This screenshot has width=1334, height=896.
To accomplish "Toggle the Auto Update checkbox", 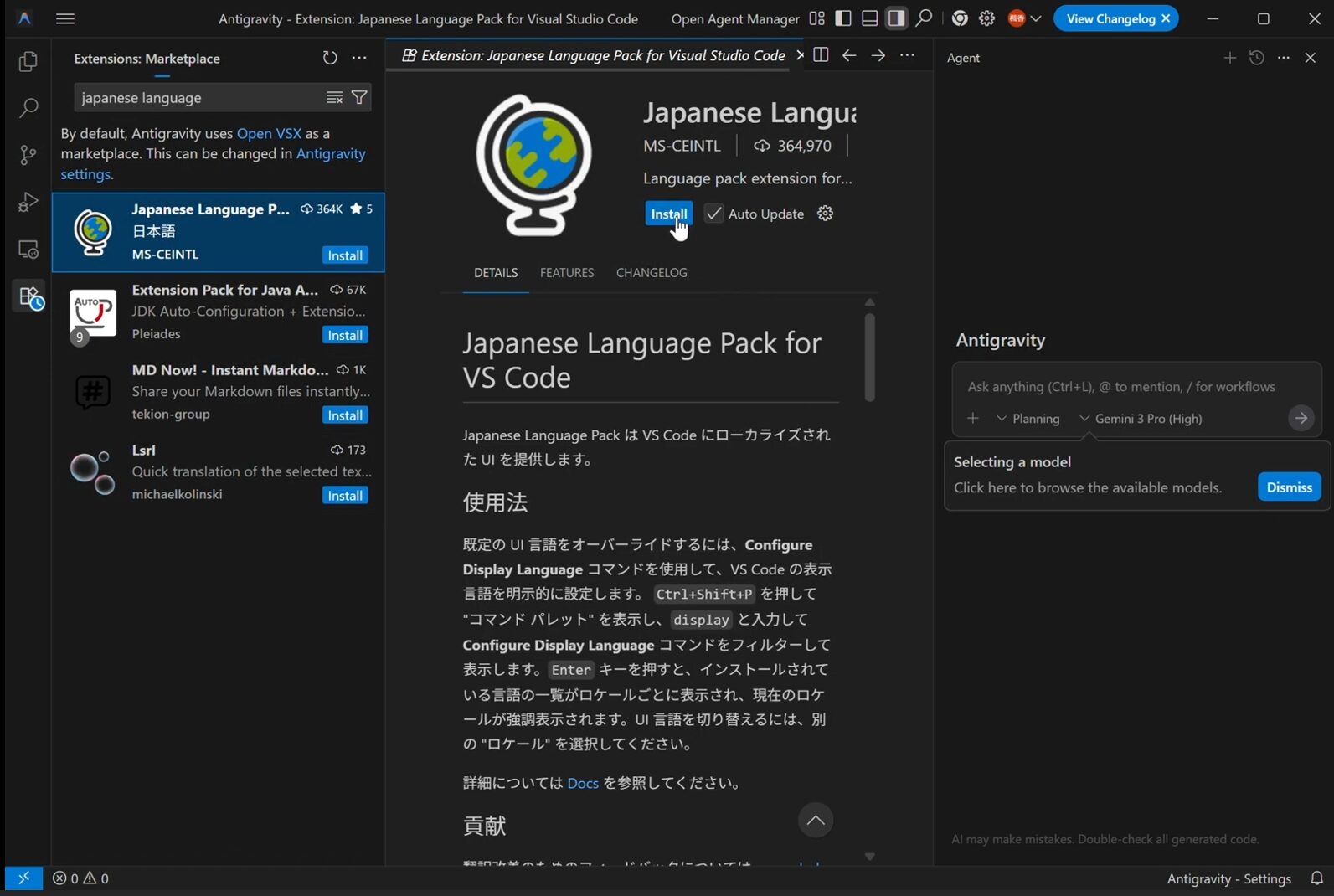I will [x=713, y=214].
